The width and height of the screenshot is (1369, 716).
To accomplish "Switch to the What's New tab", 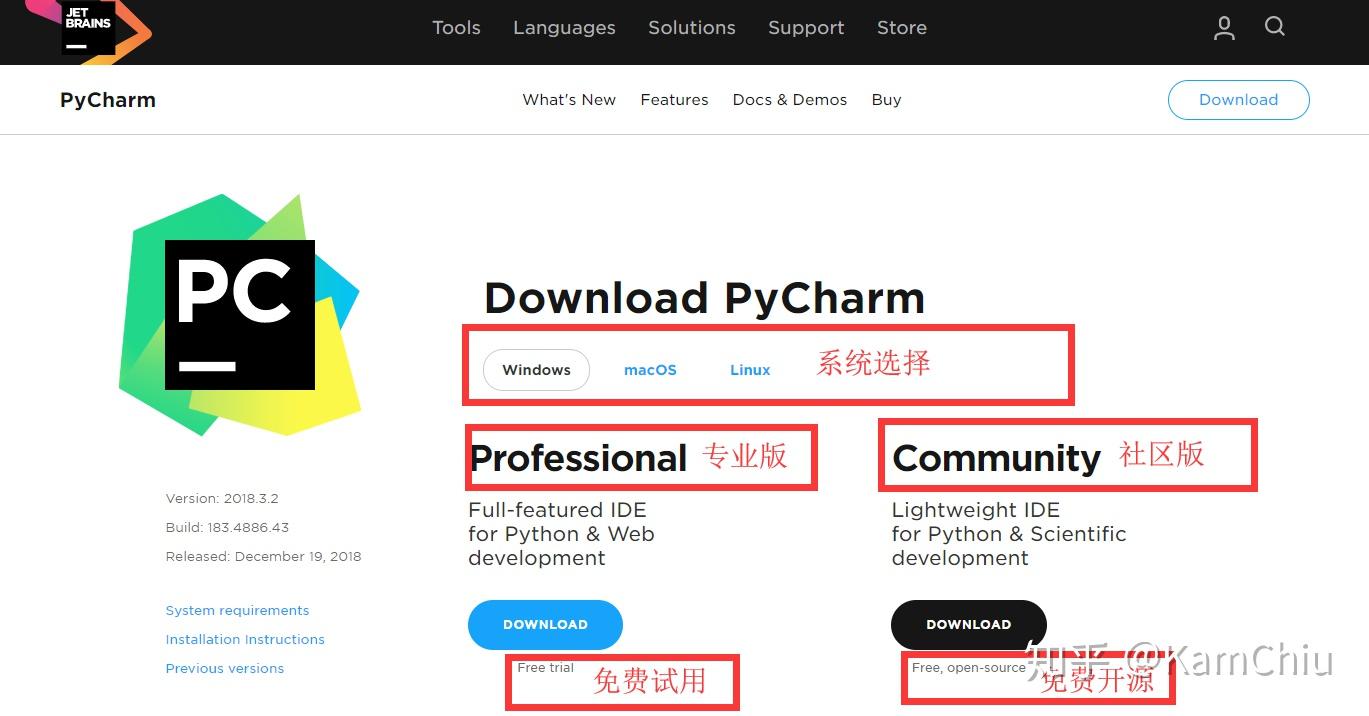I will click(x=568, y=99).
